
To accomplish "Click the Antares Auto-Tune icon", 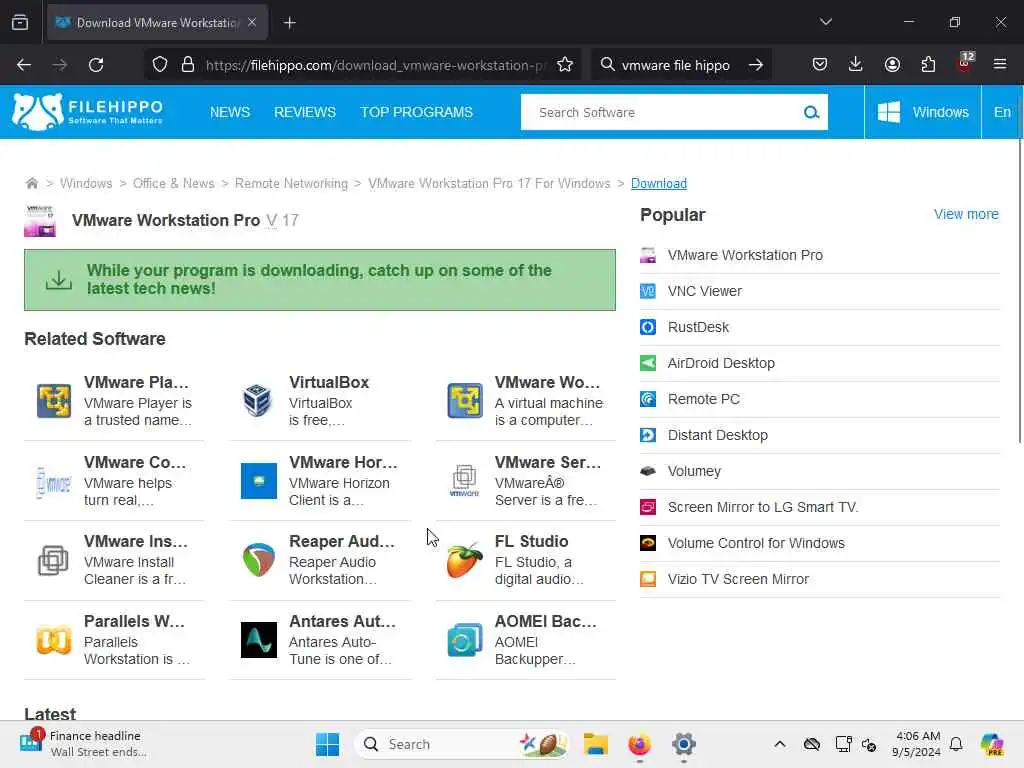I will (259, 640).
